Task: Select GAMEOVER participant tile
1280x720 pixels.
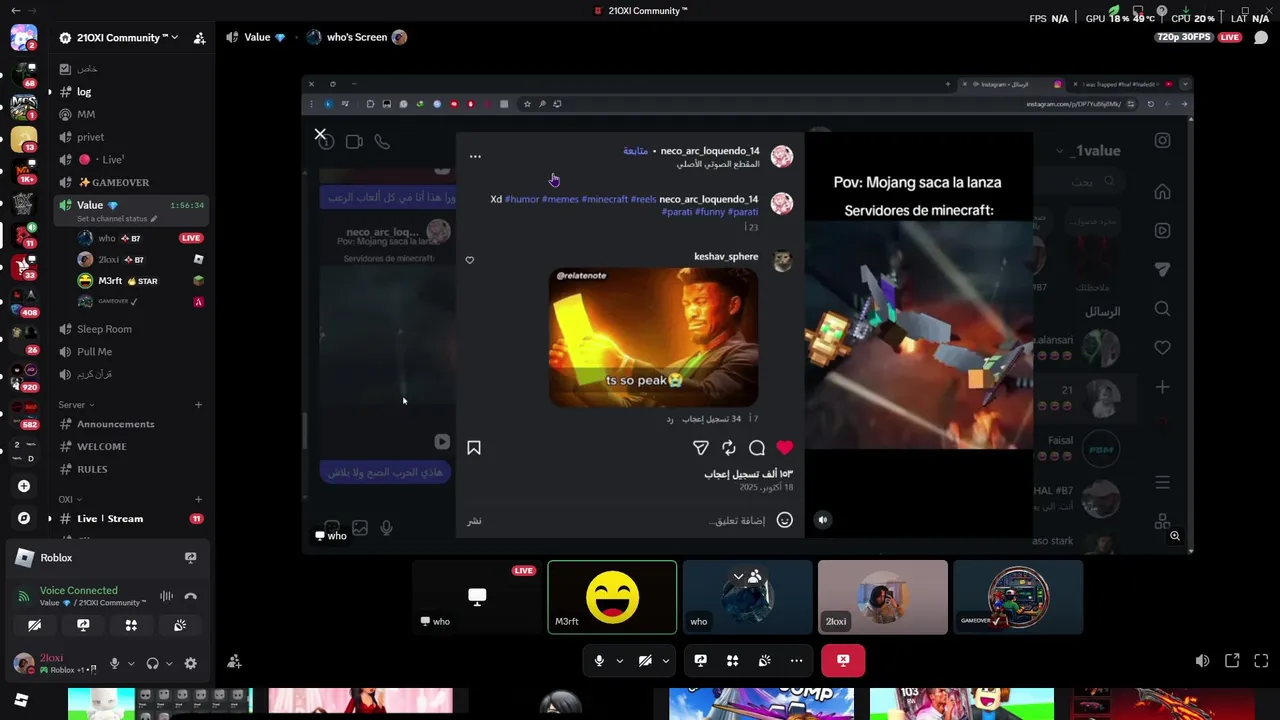Action: [1018, 597]
